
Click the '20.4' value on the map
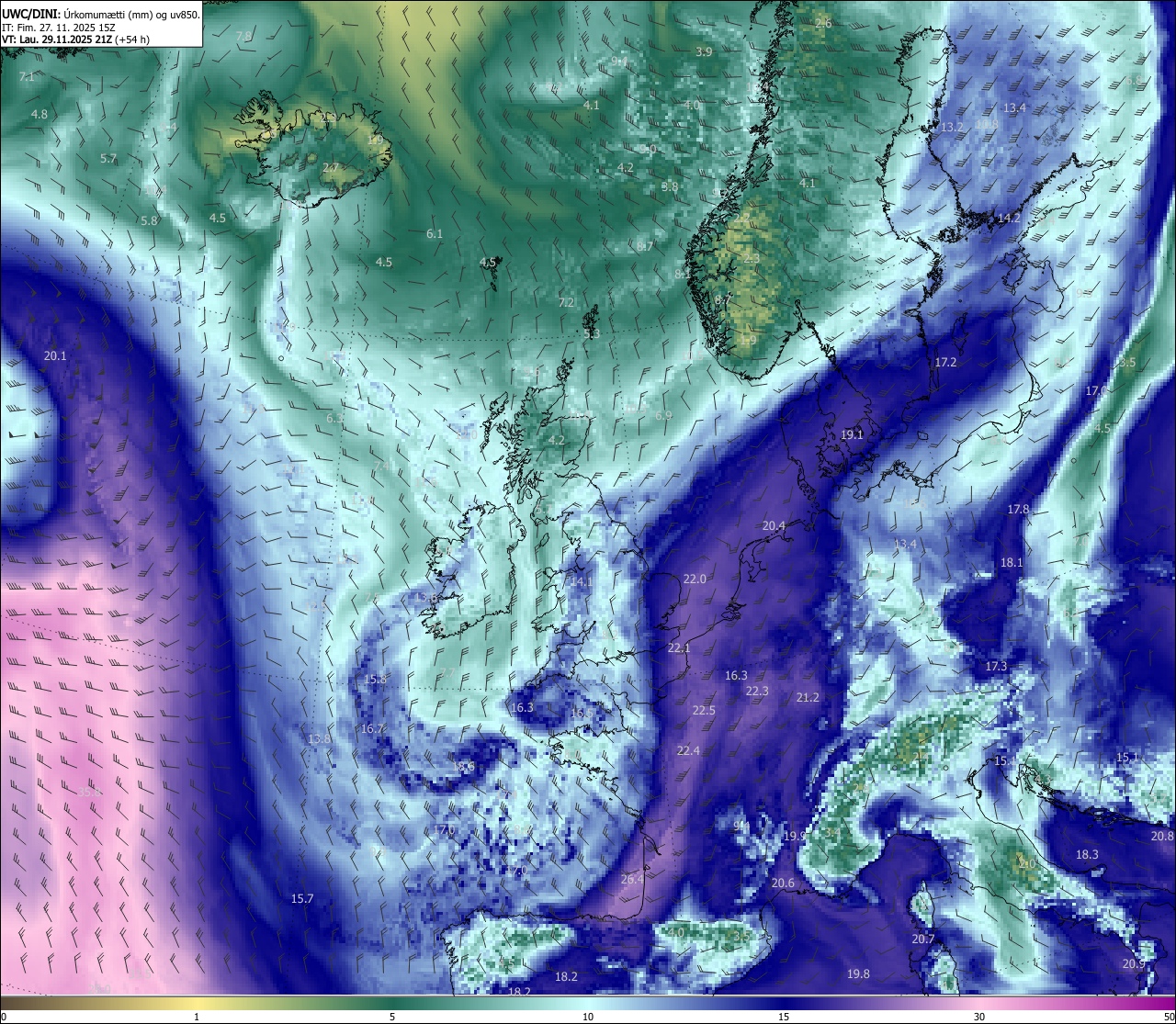(774, 525)
